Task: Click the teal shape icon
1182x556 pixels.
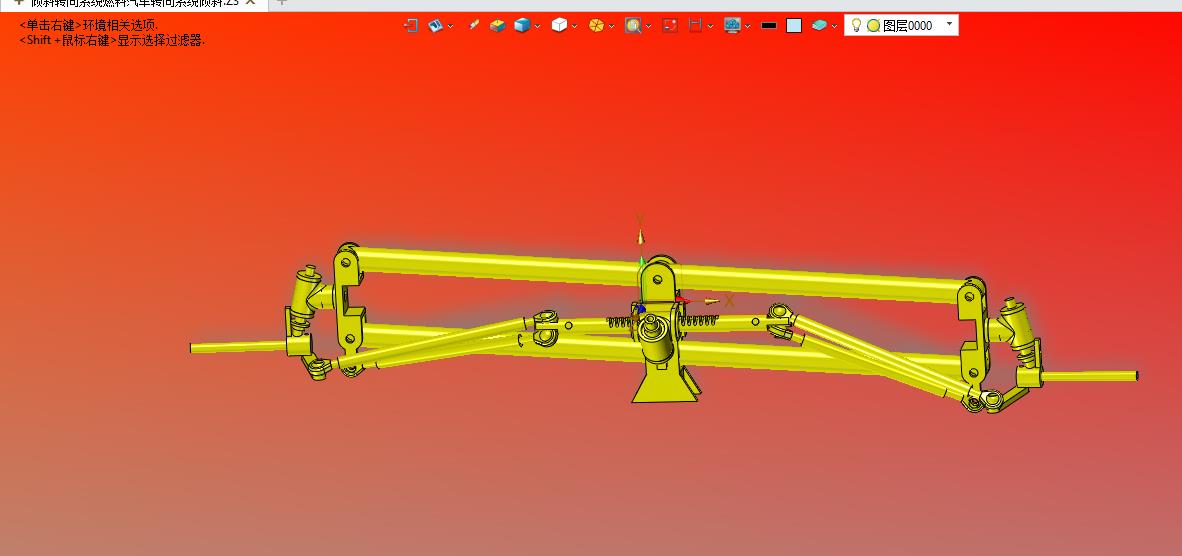Action: [819, 26]
